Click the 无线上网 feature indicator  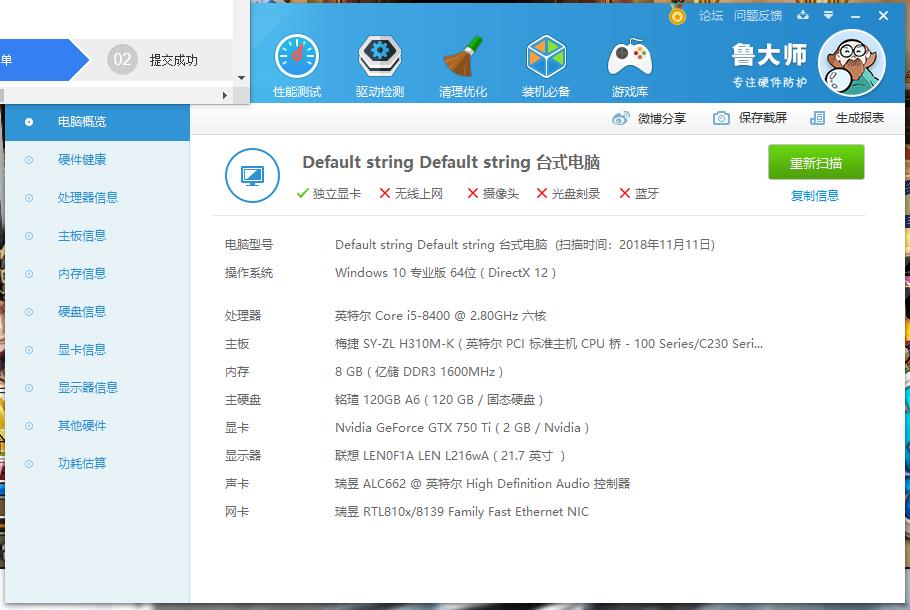411,193
